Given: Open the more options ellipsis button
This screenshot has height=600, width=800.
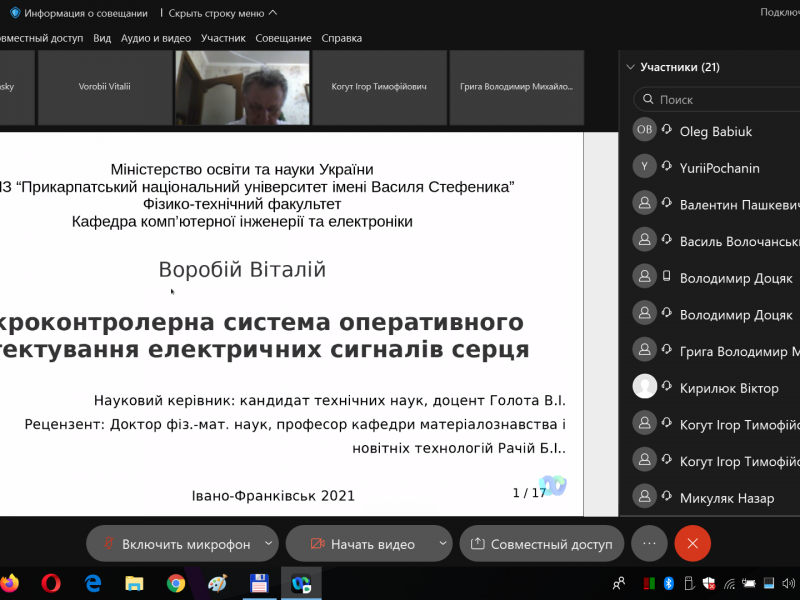Looking at the screenshot, I should click(x=649, y=543).
